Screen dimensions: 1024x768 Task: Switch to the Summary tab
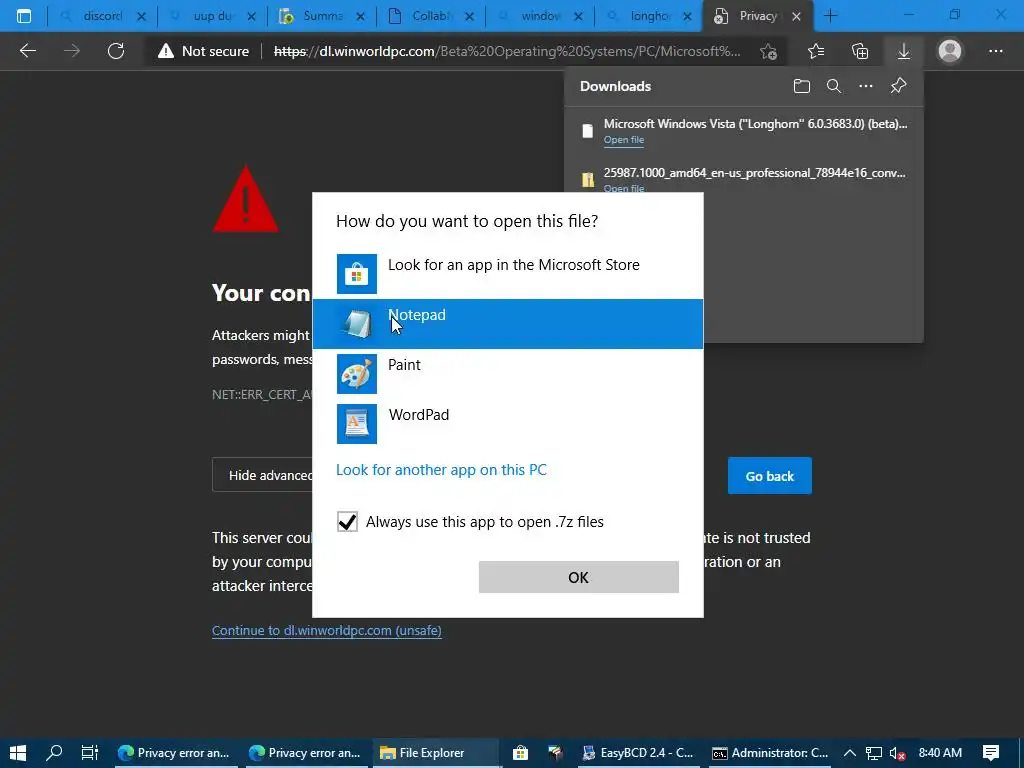pyautogui.click(x=321, y=16)
